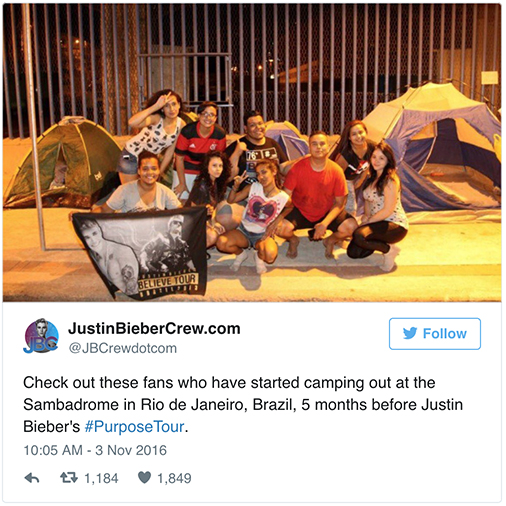Follow the JustinBieberCrew.com account
506x506 pixels.
435,334
